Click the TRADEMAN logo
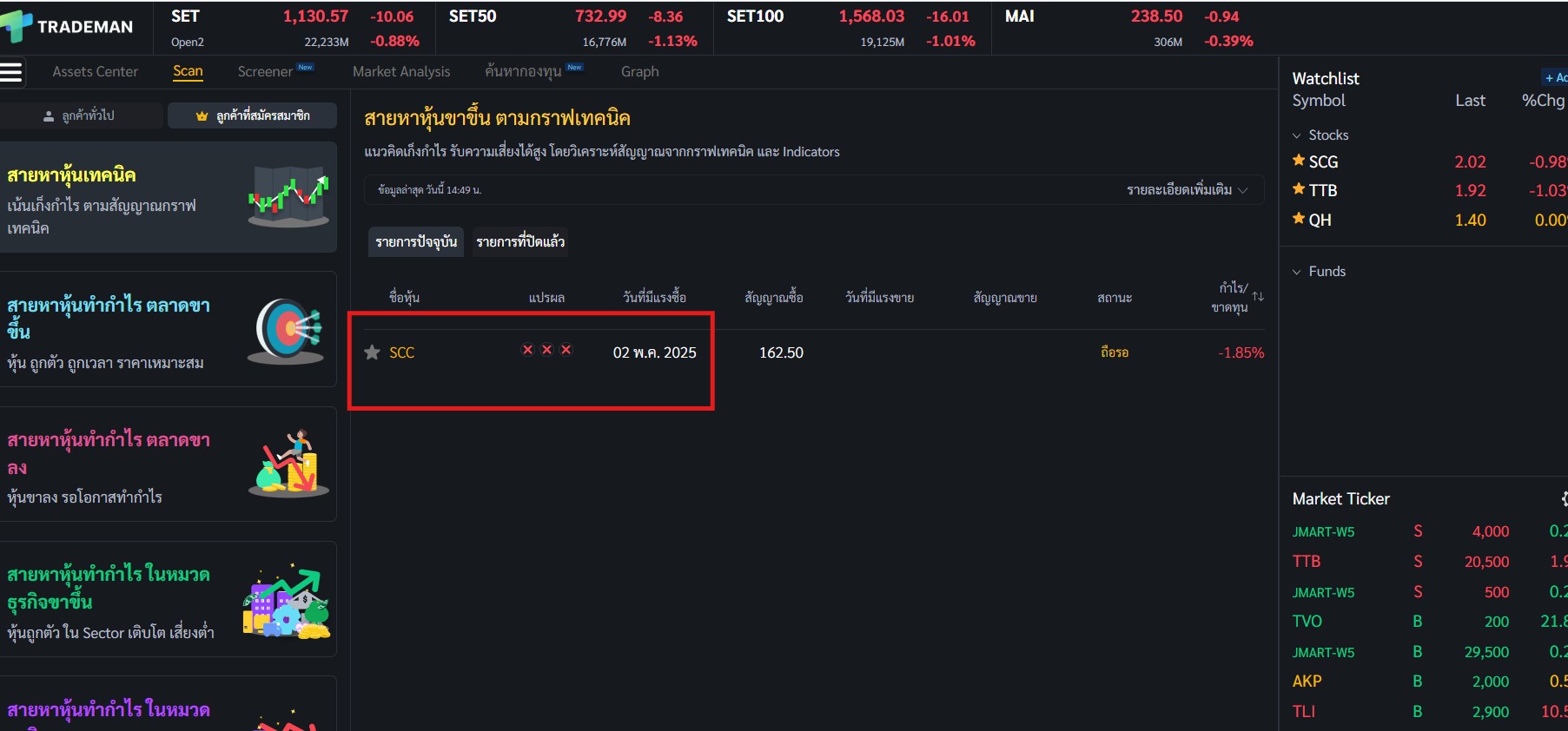The height and width of the screenshot is (731, 1568). 68,27
